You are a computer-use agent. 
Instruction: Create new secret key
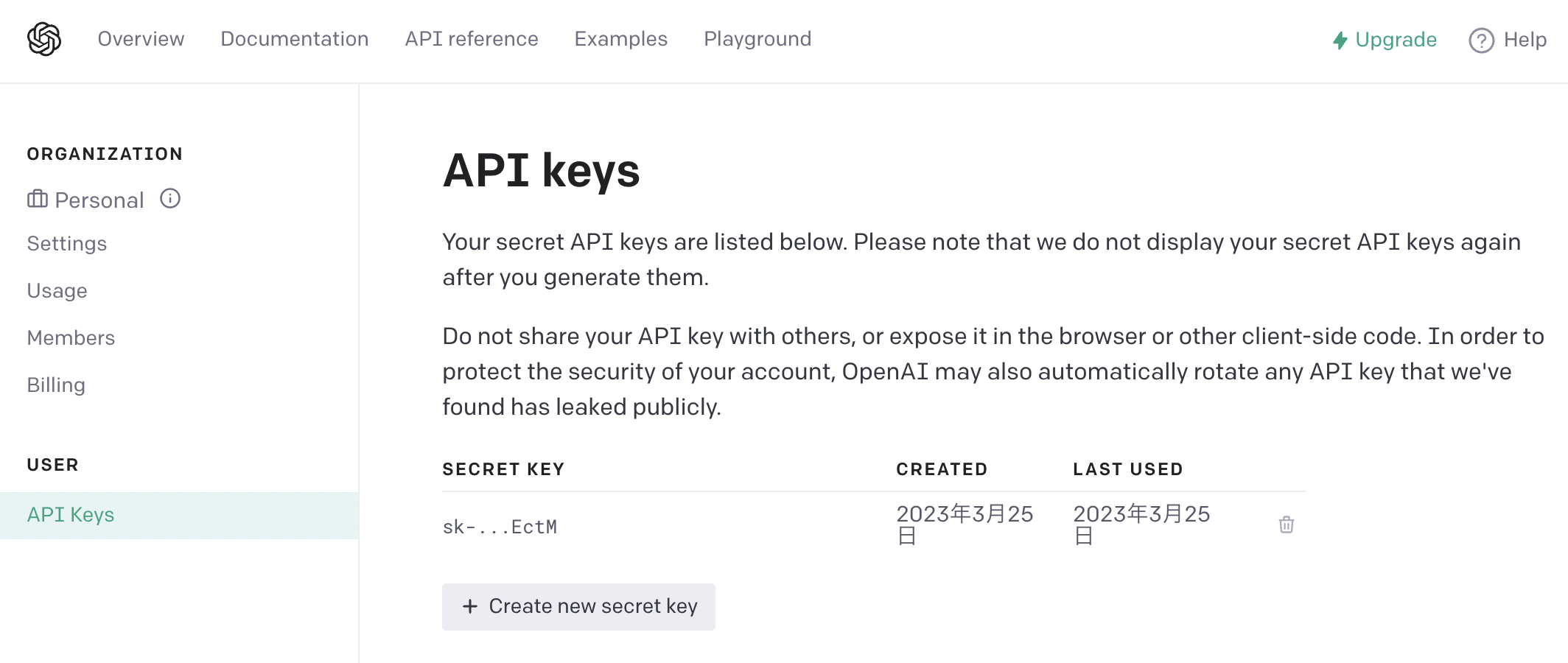(578, 606)
